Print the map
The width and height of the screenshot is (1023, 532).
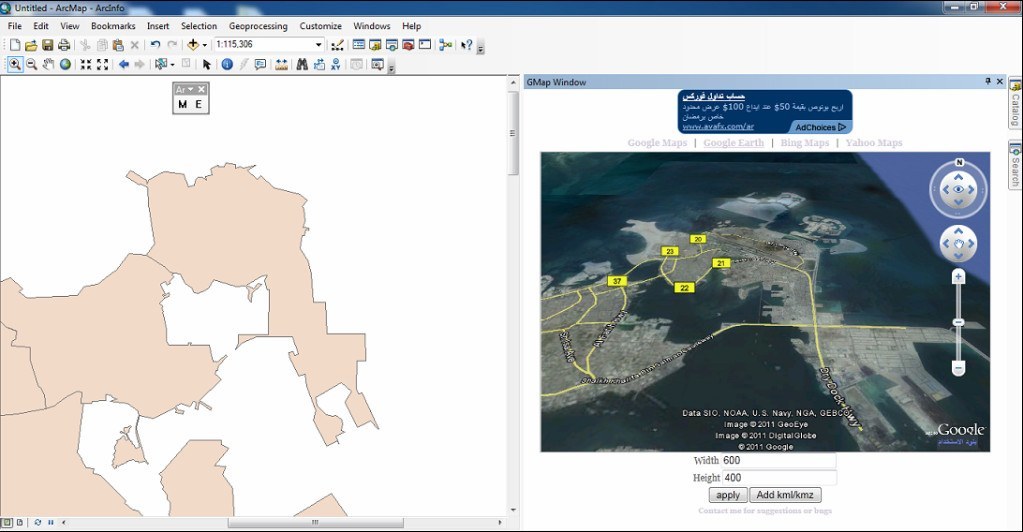point(63,45)
